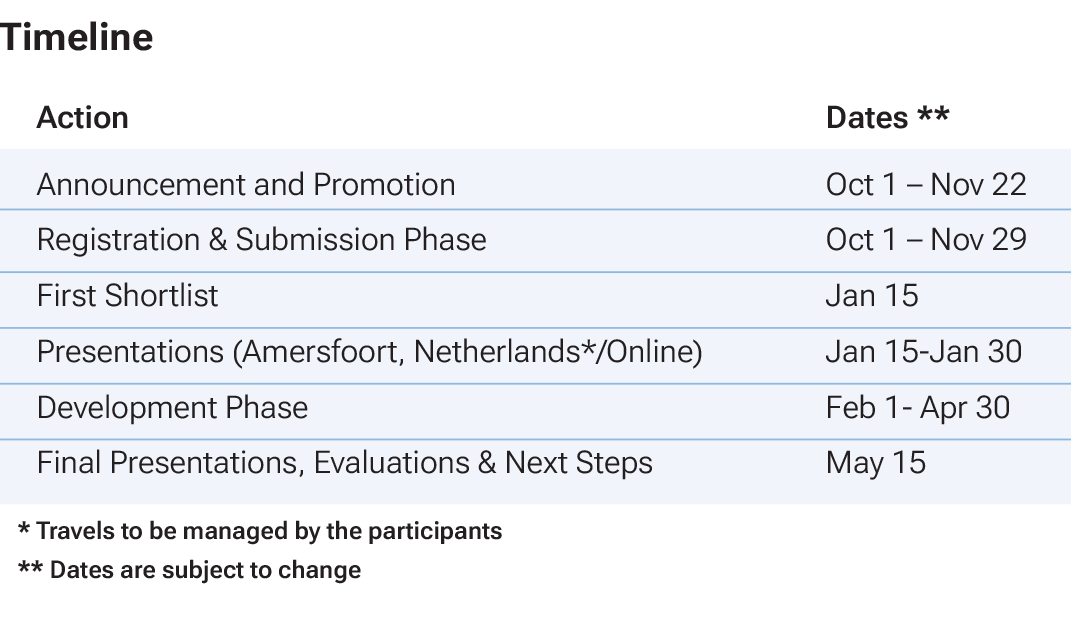Image resolution: width=1071 pixels, height=617 pixels.
Task: Select Registration & Submission Phase text
Action: (x=262, y=240)
